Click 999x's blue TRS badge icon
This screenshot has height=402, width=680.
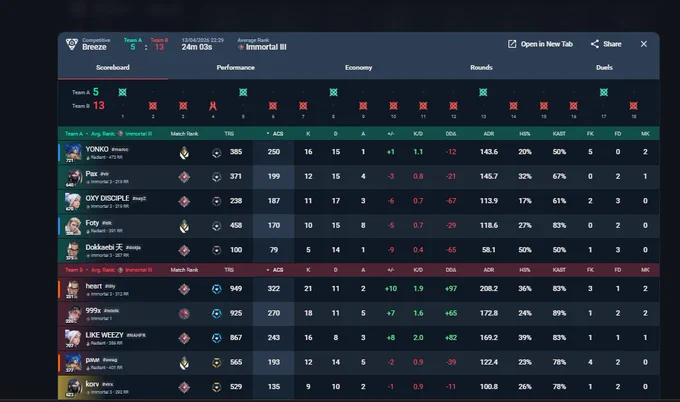tap(216, 314)
